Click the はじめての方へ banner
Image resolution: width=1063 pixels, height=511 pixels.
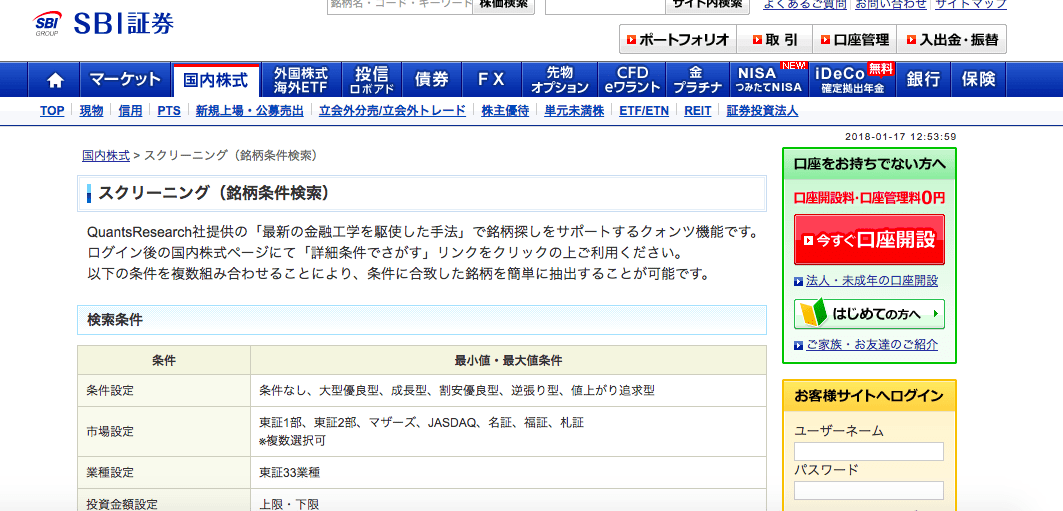(x=869, y=314)
